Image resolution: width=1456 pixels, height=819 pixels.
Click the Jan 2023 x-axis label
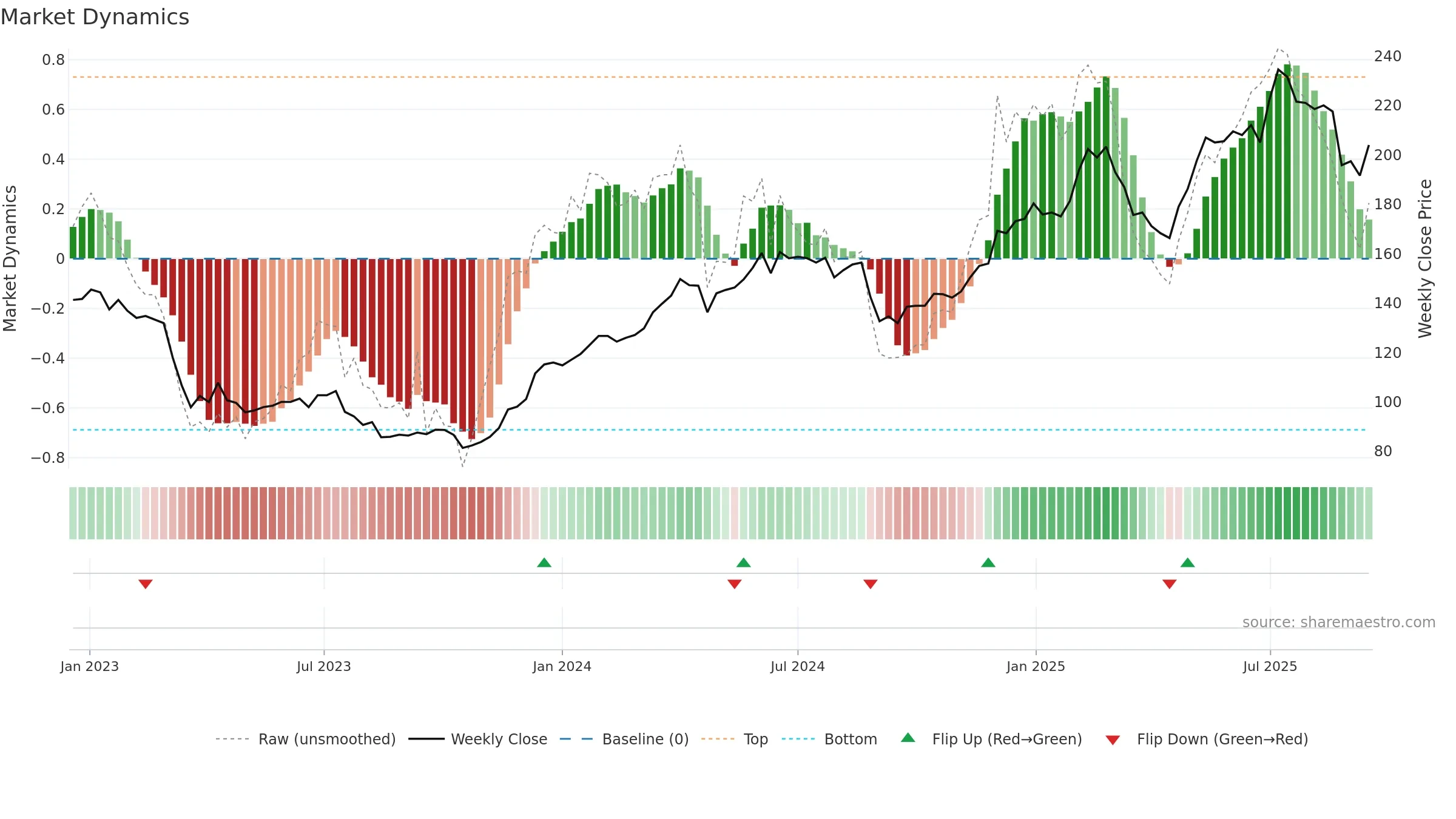pos(90,666)
